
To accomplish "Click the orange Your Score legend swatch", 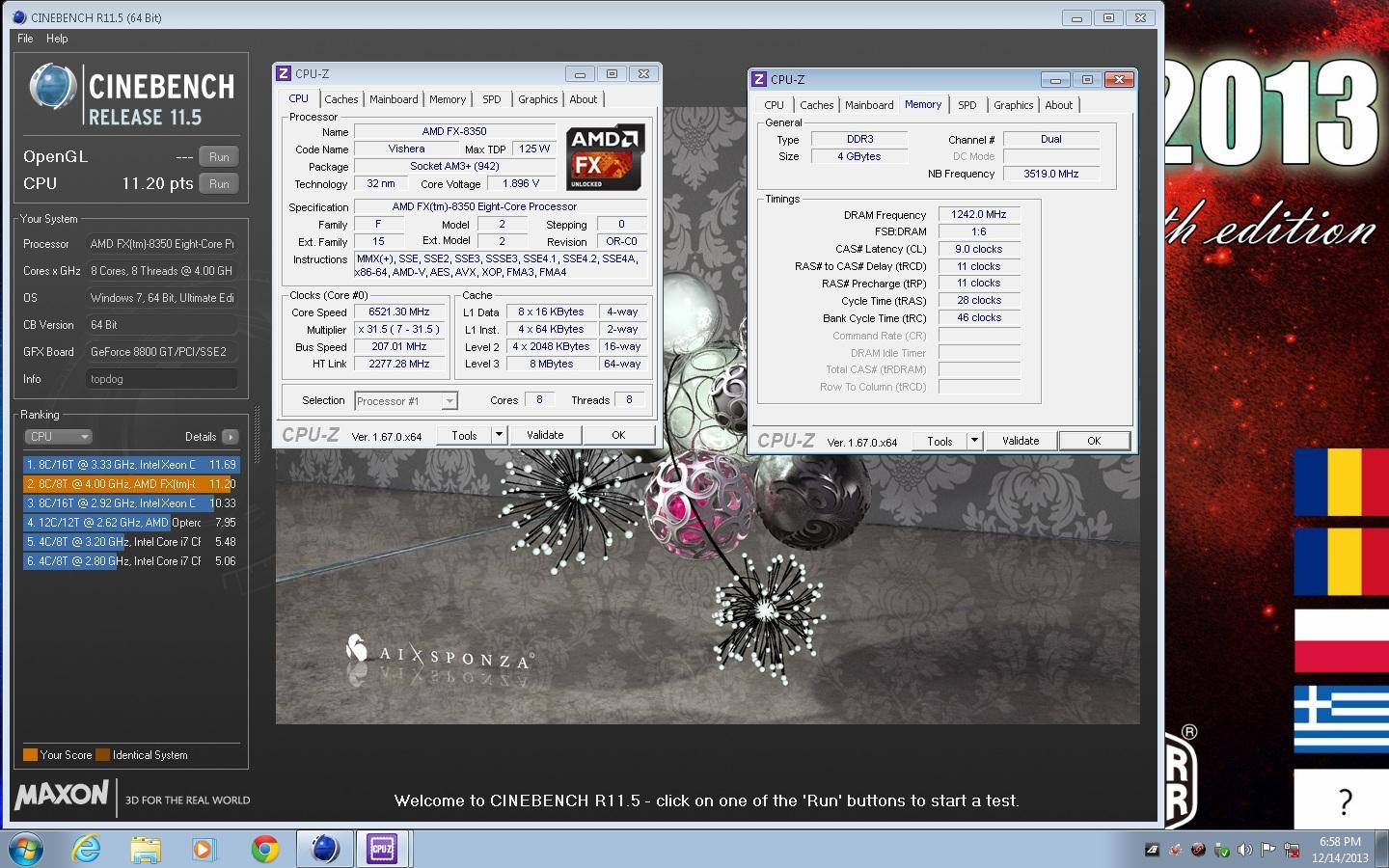I will (30, 755).
